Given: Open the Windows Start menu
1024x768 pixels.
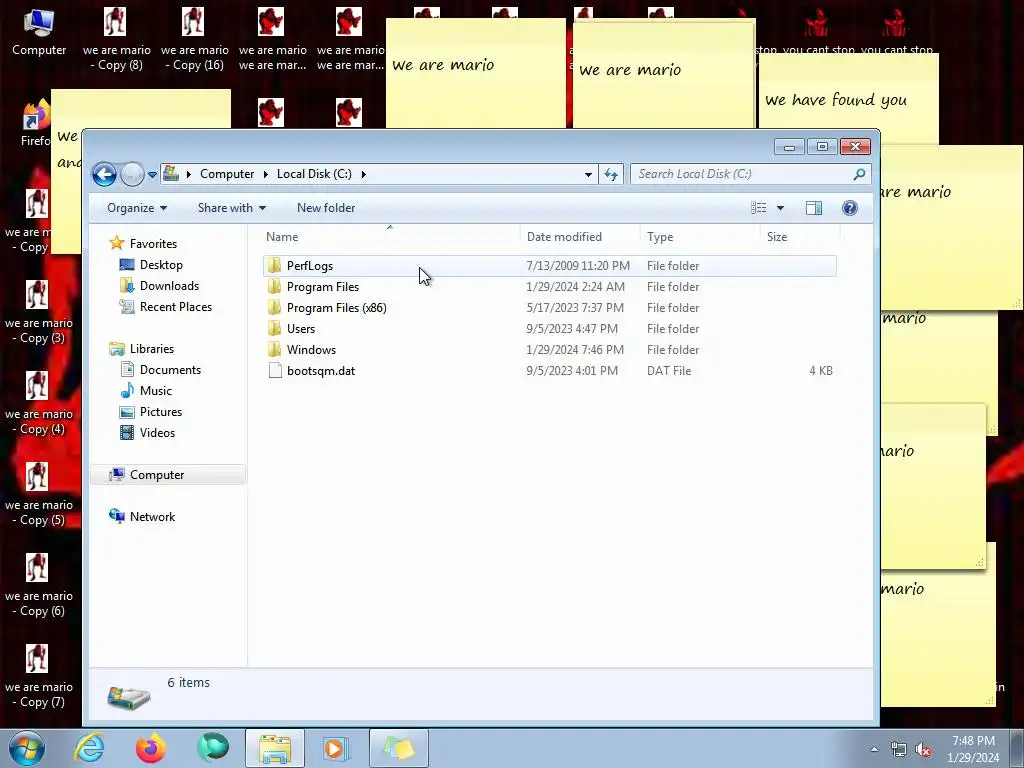Looking at the screenshot, I should coord(27,748).
